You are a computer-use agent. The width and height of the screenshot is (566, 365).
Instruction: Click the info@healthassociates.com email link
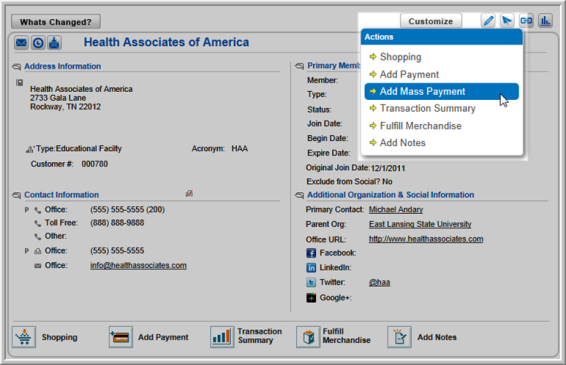tap(138, 265)
